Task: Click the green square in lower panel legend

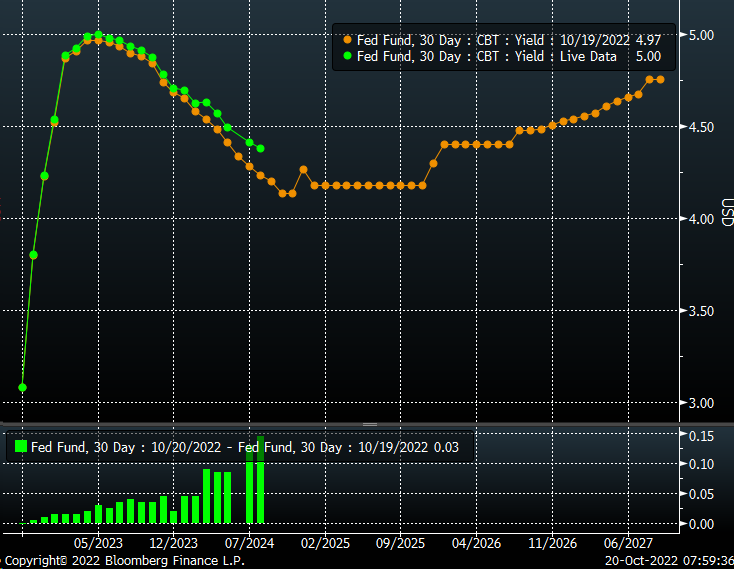Action: click(x=21, y=446)
